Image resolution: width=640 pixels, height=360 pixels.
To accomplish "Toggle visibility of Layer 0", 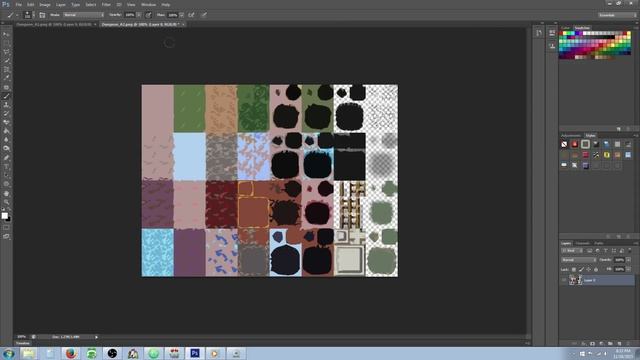I will pyautogui.click(x=564, y=280).
